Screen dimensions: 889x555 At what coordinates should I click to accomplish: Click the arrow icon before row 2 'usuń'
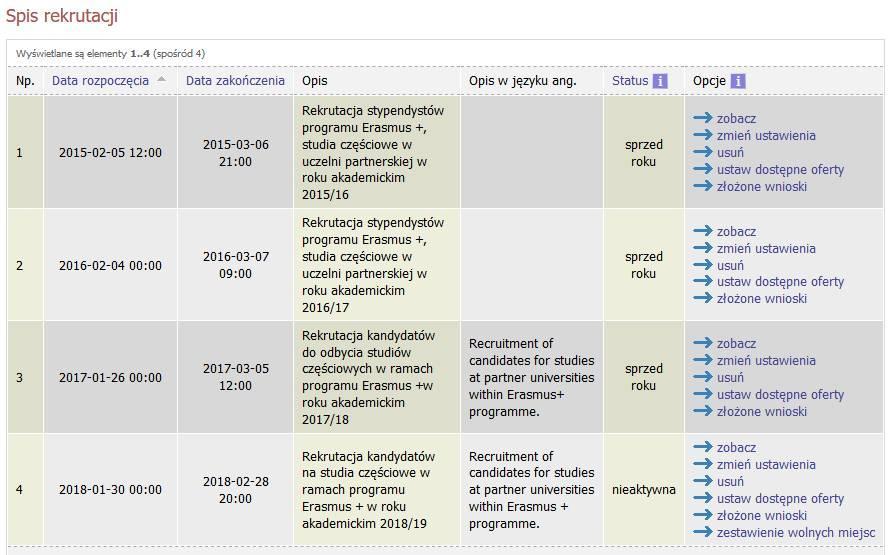point(702,264)
